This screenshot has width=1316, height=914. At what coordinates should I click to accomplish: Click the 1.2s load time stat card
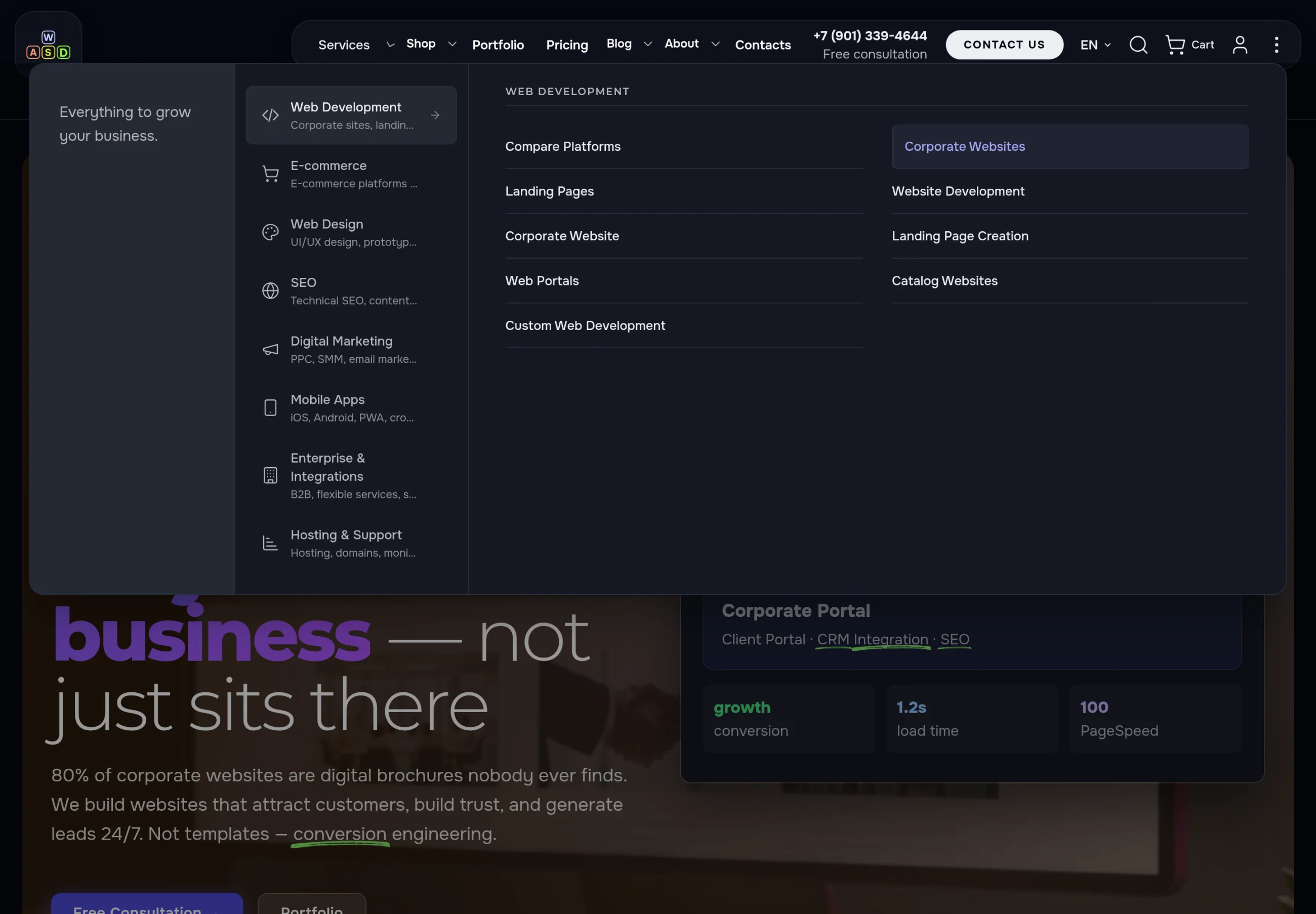971,718
